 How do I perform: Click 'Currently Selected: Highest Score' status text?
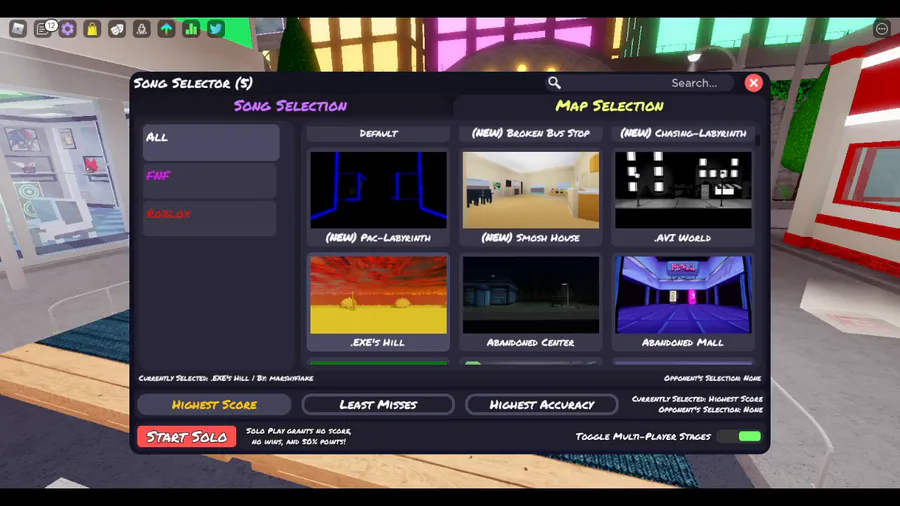point(697,399)
